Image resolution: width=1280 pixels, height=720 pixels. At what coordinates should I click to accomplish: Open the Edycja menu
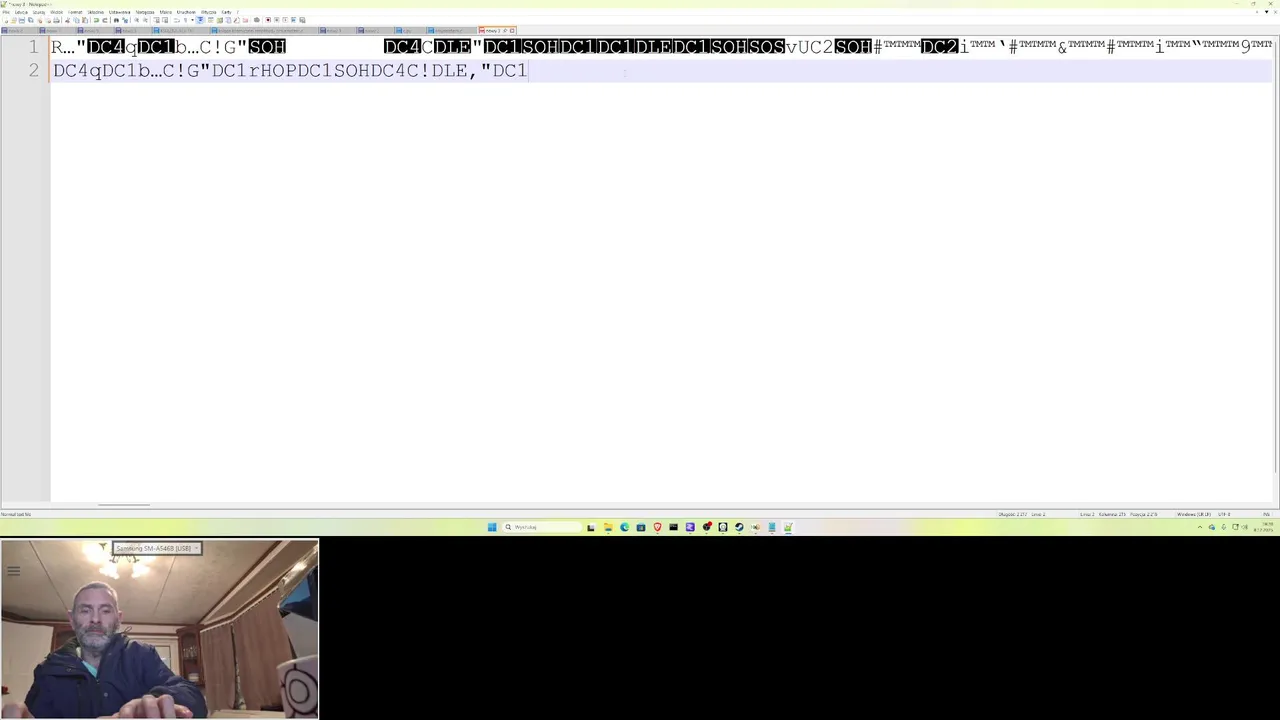click(x=21, y=12)
